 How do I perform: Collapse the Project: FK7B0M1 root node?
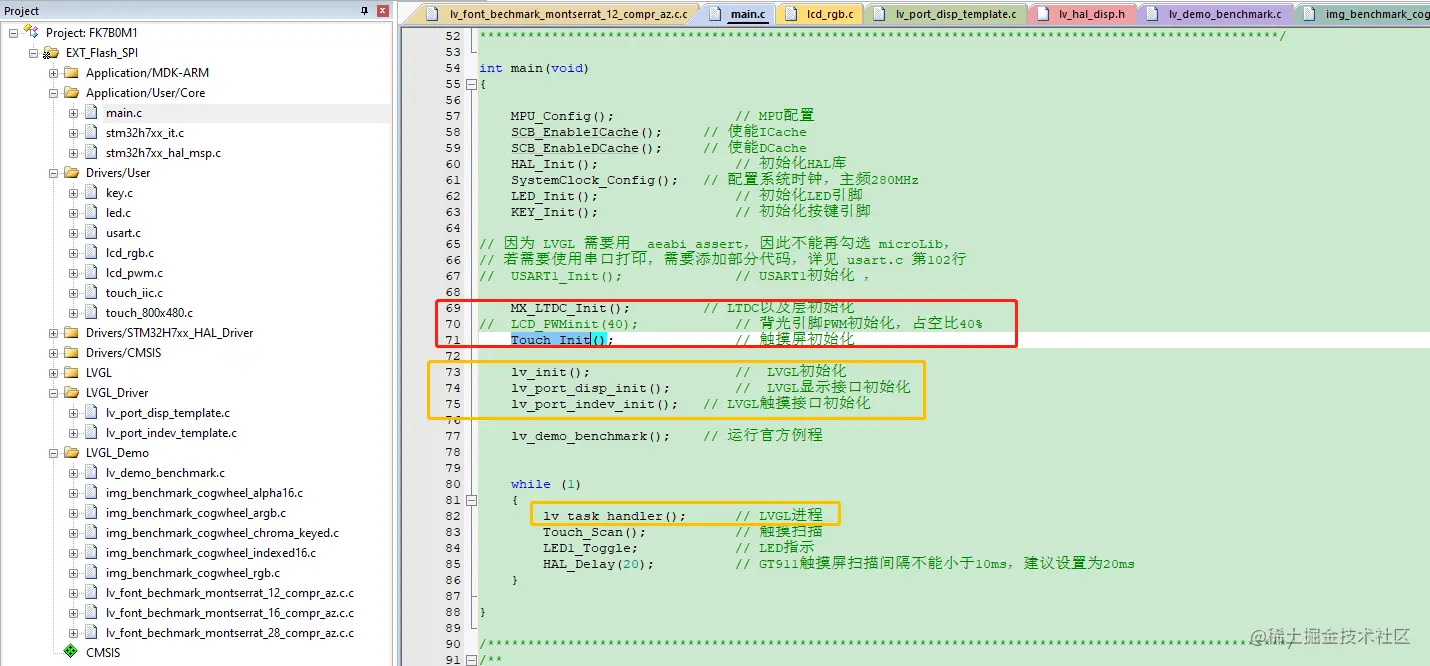[13, 32]
